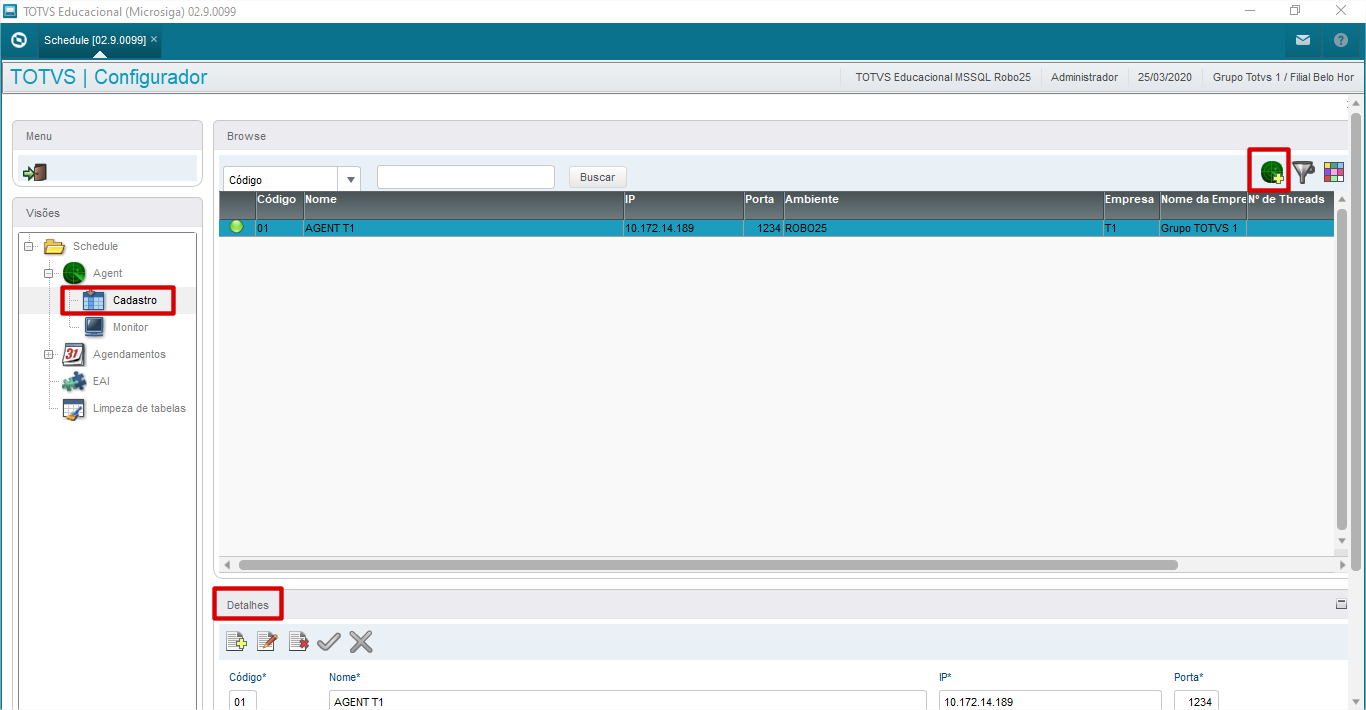Viewport: 1366px width, 710px height.
Task: Click the 25/03/2020 date in header
Action: (x=1165, y=77)
